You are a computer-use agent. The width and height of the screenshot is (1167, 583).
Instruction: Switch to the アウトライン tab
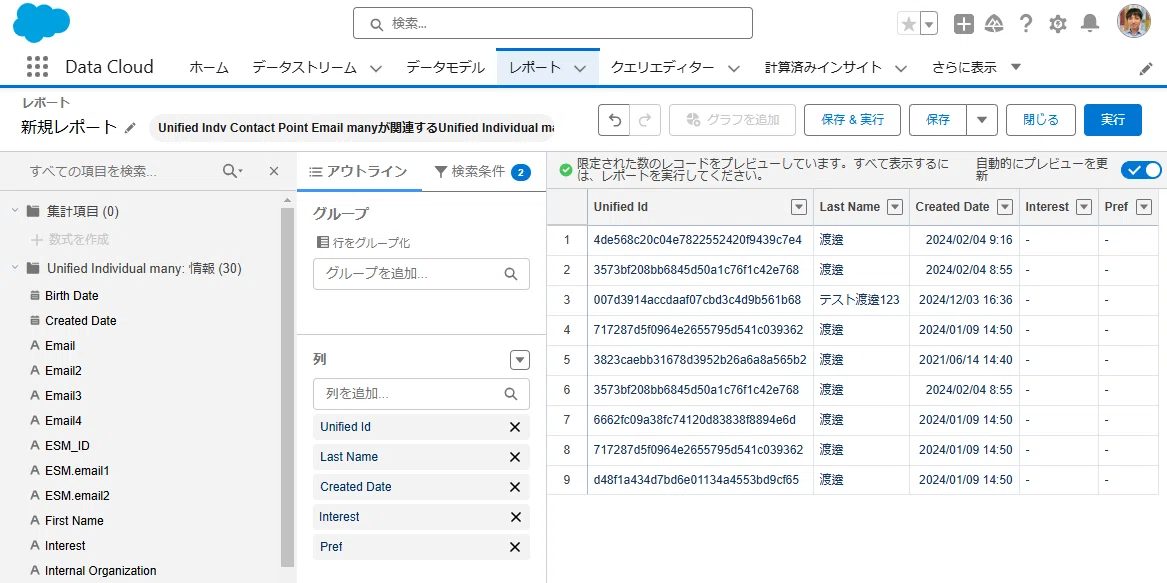click(359, 172)
